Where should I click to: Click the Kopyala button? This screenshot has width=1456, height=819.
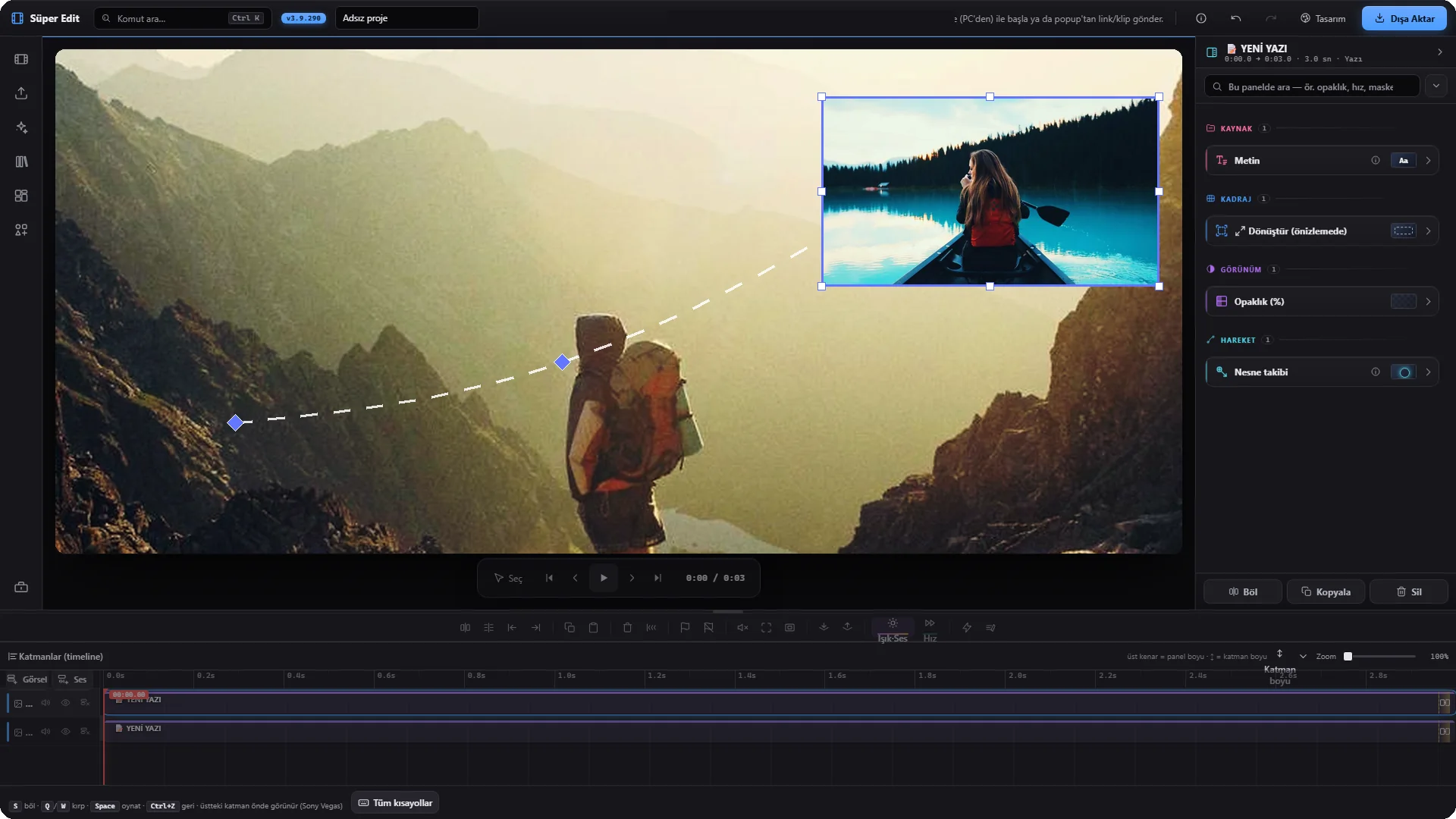point(1326,592)
